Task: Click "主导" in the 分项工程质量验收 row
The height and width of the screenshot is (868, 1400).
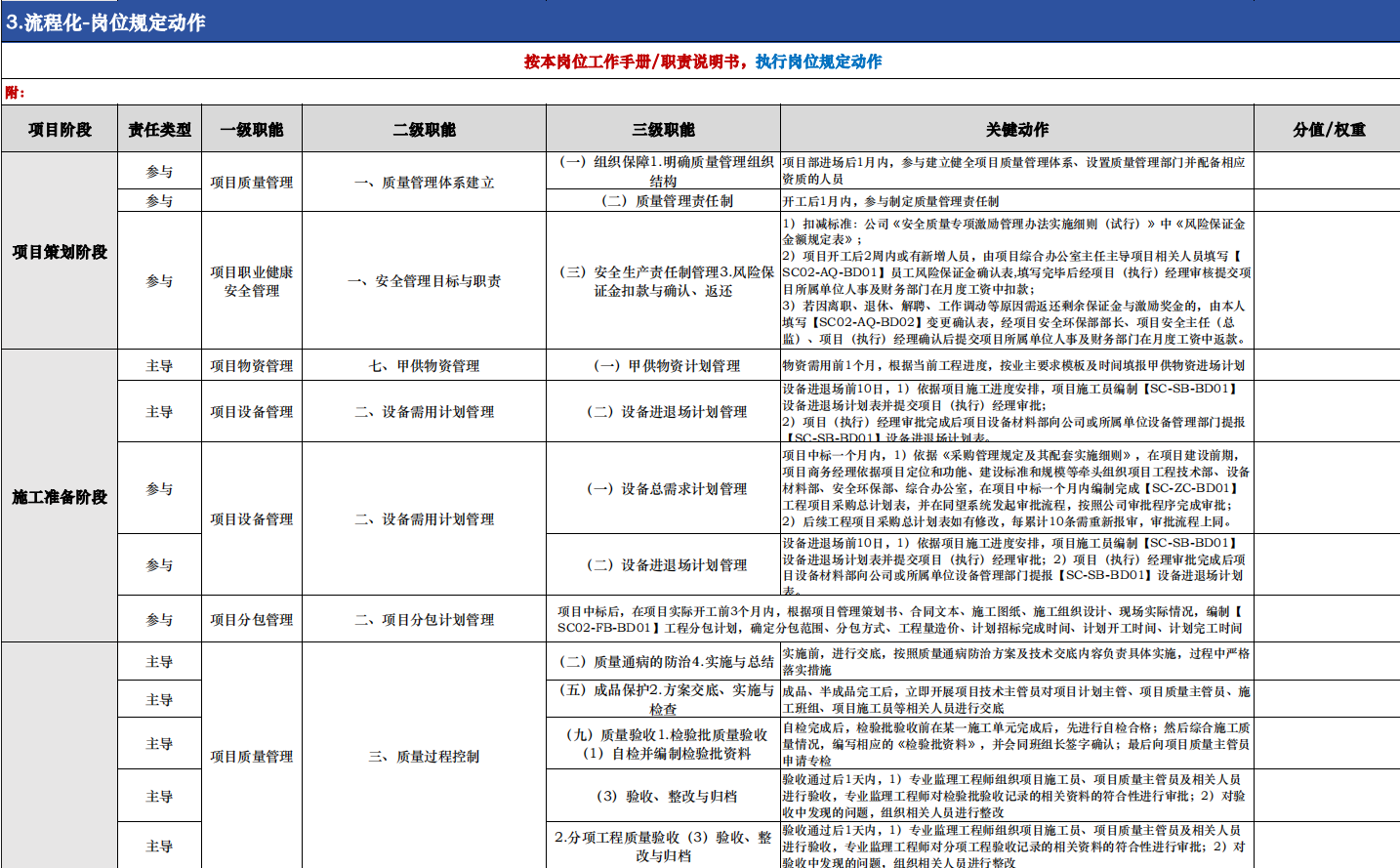Action: 159,847
